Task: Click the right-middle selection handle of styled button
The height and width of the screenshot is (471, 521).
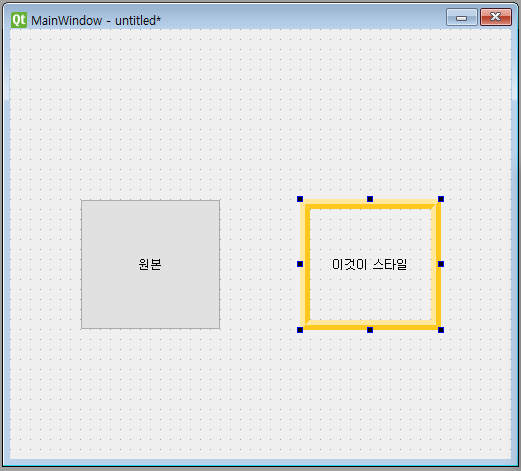Action: pos(441,264)
